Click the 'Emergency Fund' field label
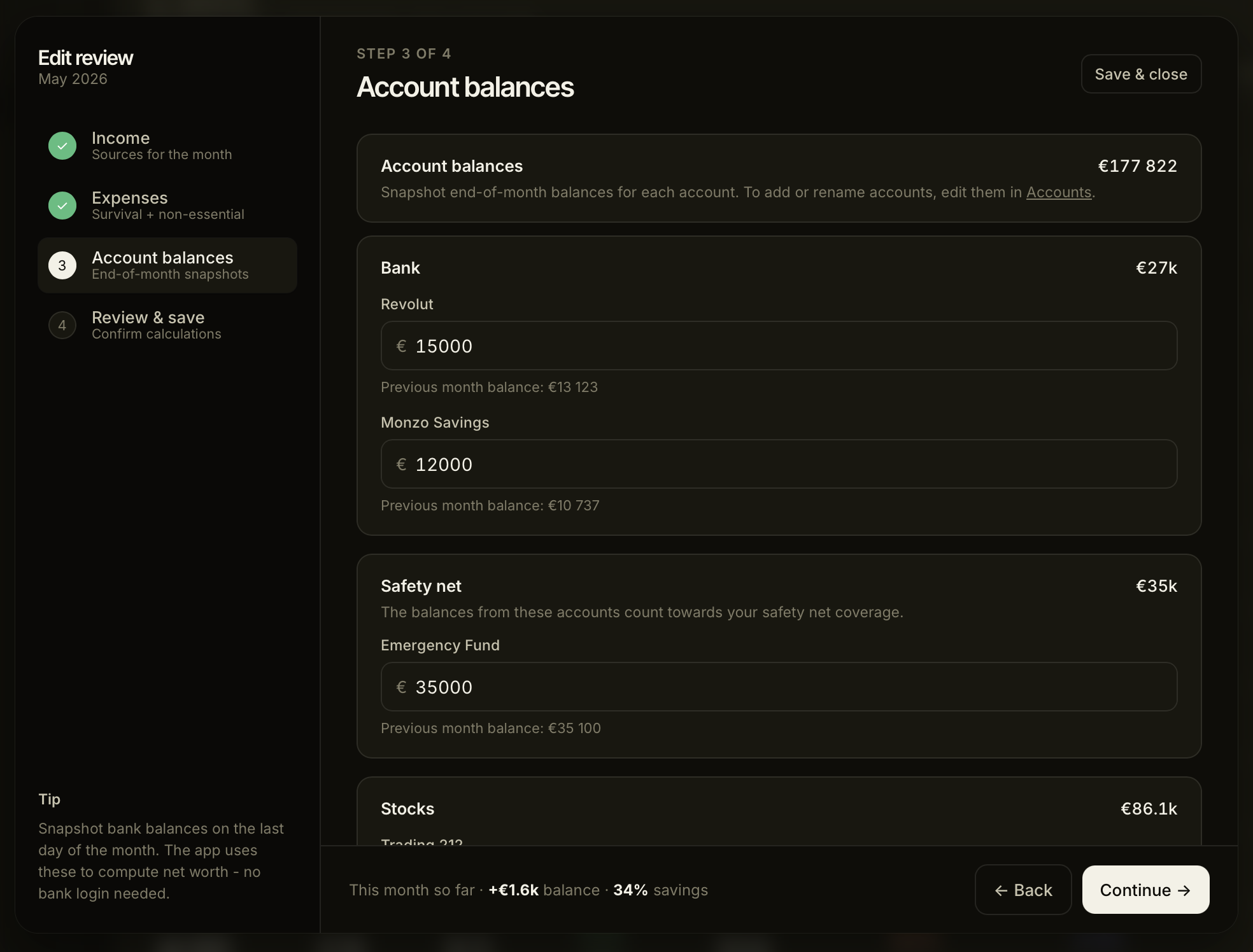This screenshot has height=952, width=1253. tap(440, 645)
